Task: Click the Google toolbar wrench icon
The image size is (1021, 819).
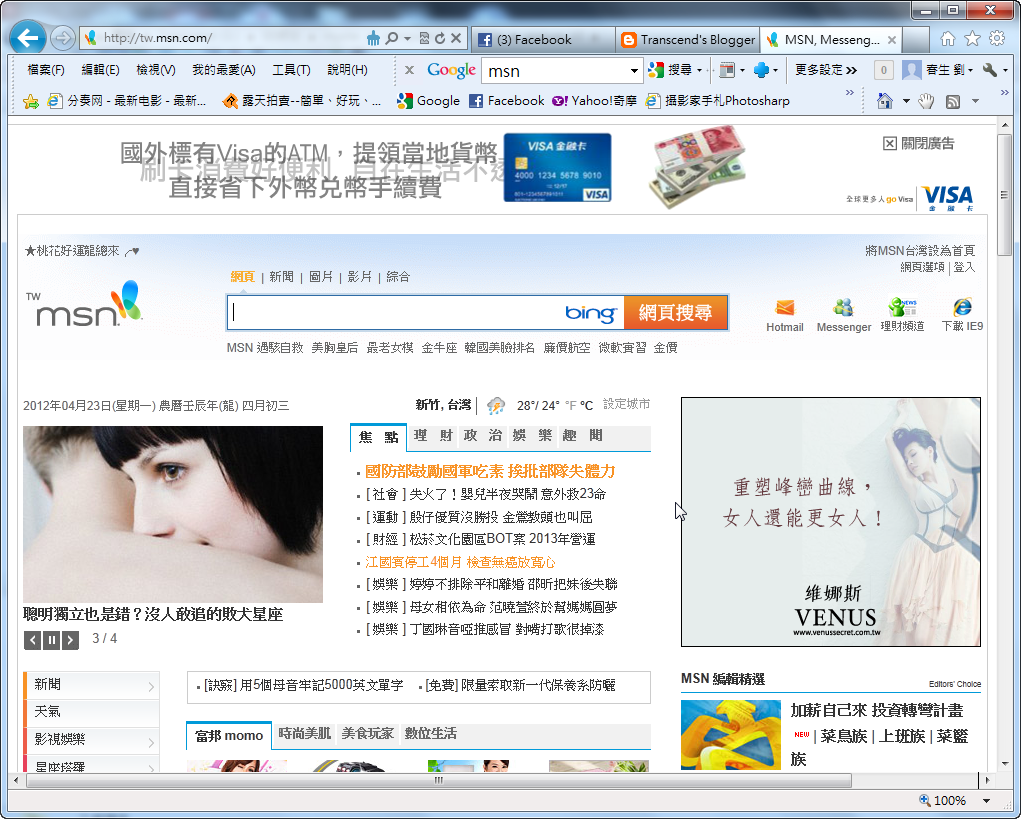Action: (990, 70)
